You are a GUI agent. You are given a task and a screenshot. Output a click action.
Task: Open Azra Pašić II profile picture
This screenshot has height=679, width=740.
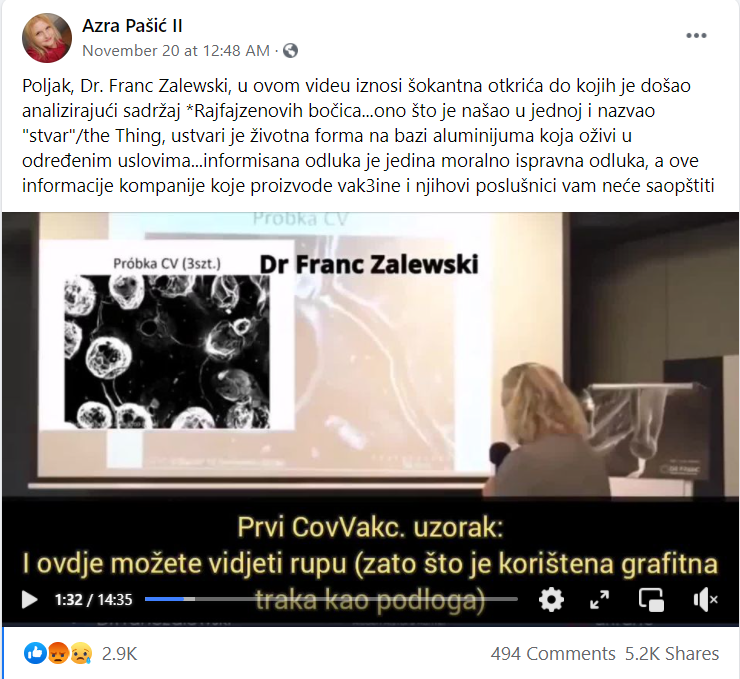tap(47, 38)
